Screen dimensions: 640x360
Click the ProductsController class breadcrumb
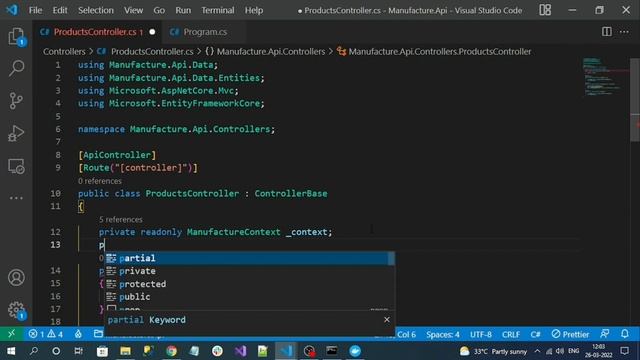(x=440, y=51)
